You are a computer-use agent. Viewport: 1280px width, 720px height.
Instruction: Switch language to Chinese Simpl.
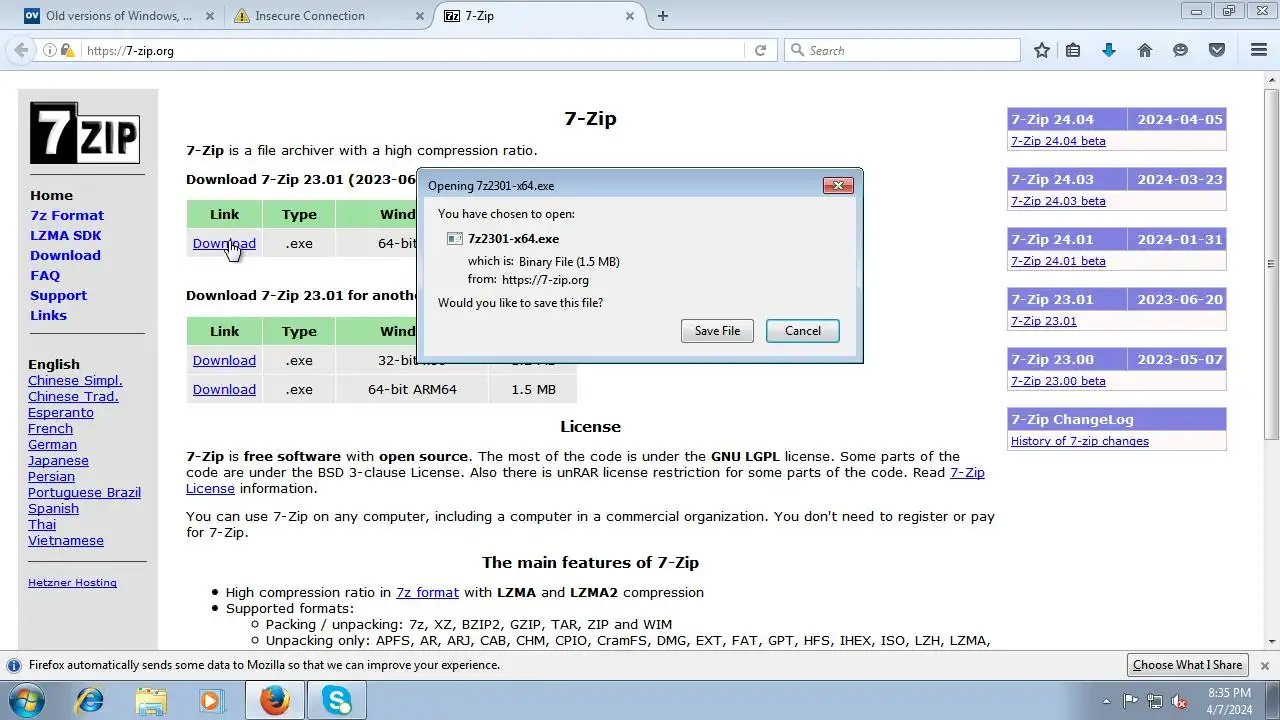(75, 380)
